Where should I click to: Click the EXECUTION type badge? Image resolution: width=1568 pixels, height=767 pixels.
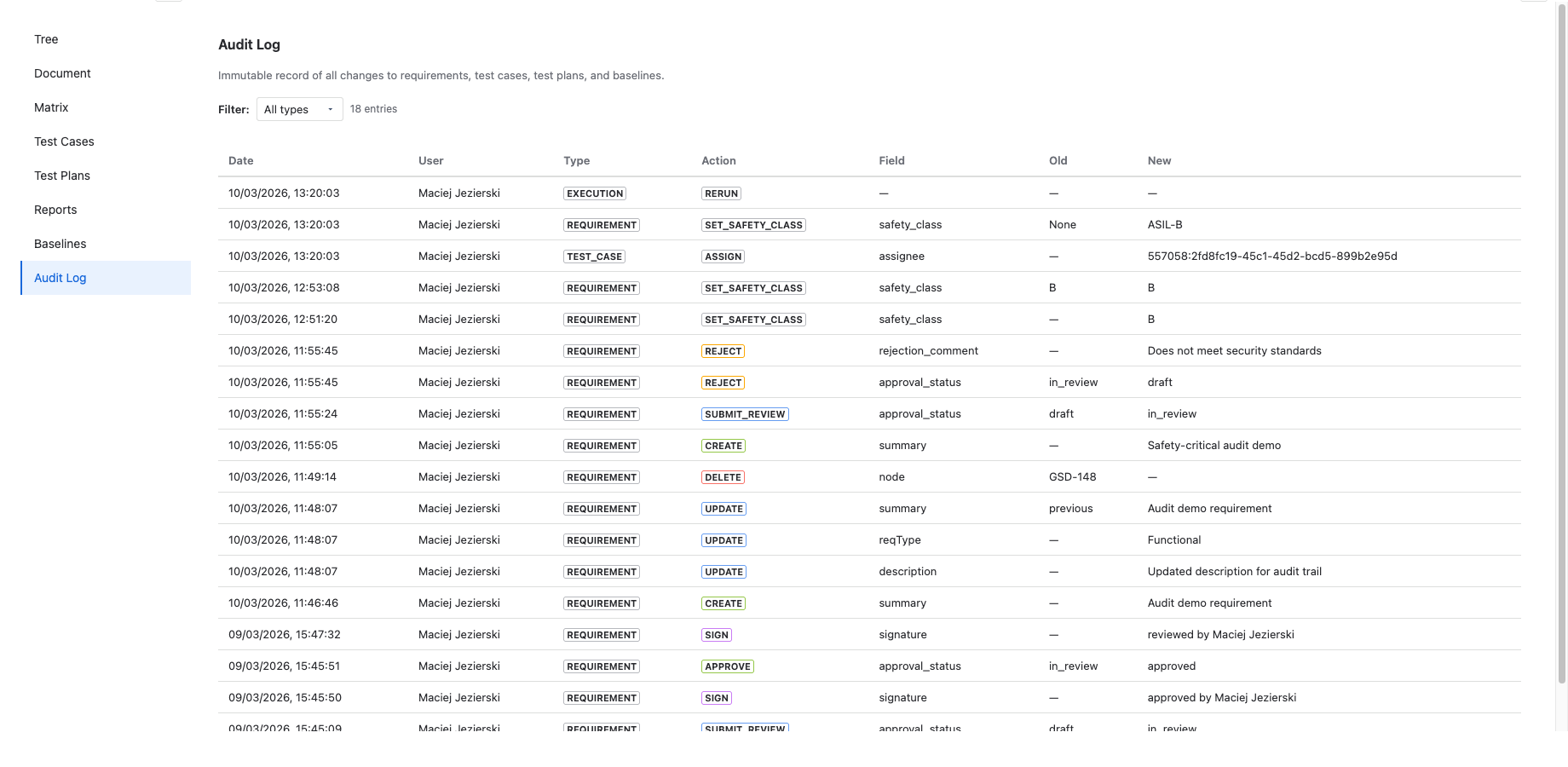pyautogui.click(x=594, y=193)
